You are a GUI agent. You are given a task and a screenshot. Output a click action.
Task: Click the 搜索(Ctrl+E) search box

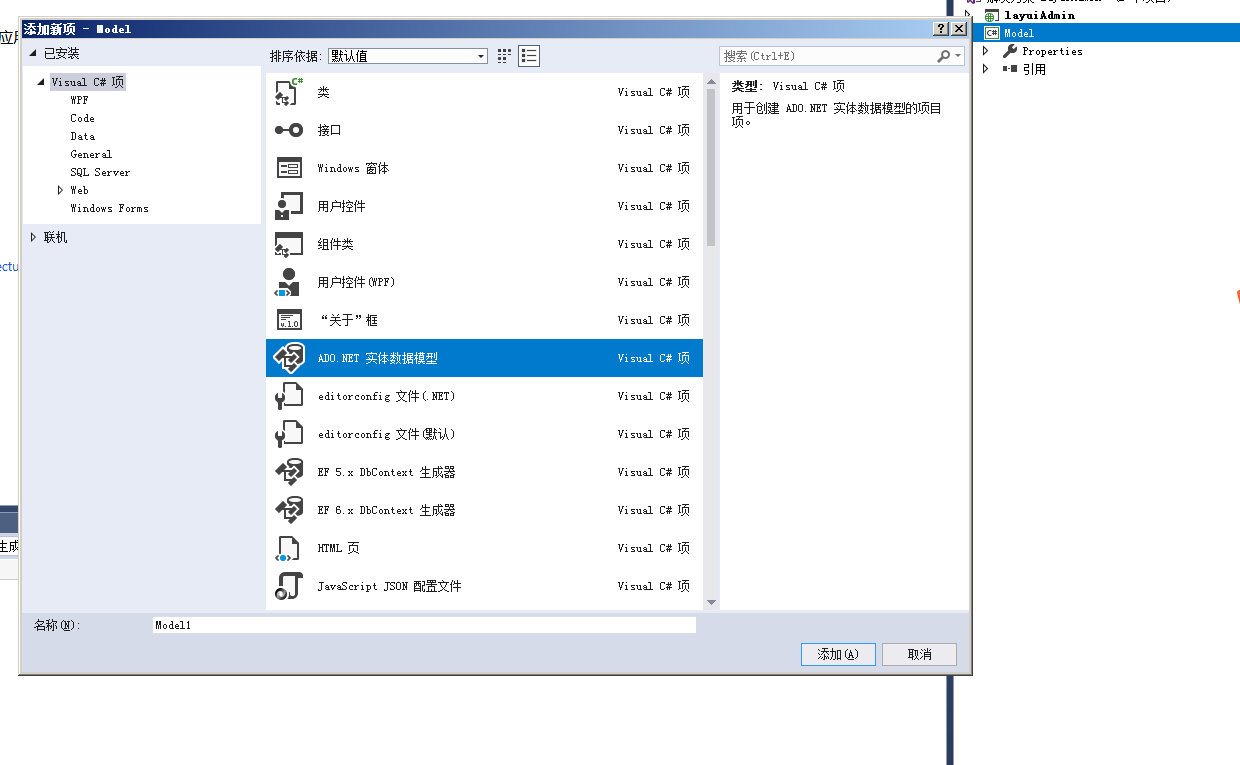tap(827, 56)
